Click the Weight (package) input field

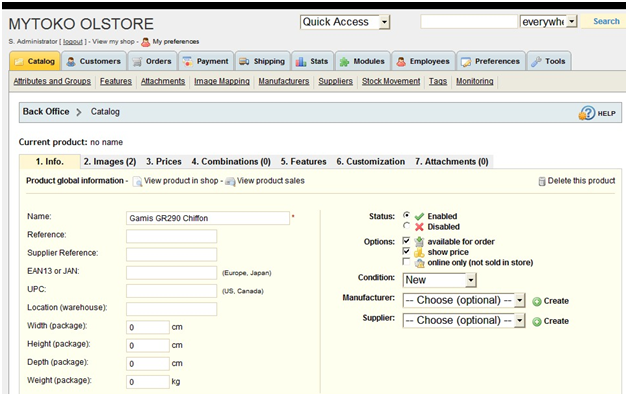coord(148,382)
